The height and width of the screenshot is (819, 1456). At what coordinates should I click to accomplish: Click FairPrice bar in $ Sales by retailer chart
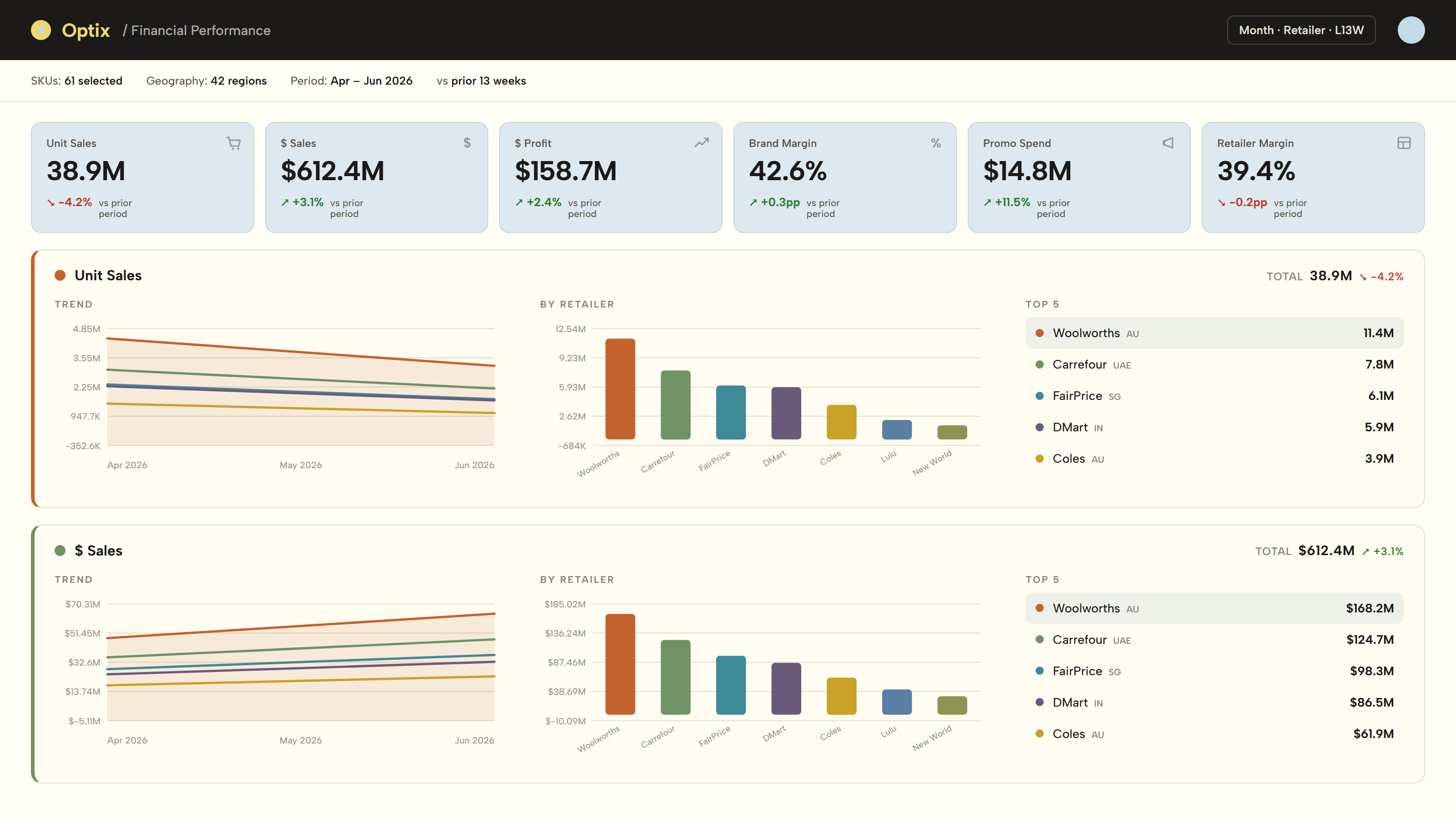point(731,685)
